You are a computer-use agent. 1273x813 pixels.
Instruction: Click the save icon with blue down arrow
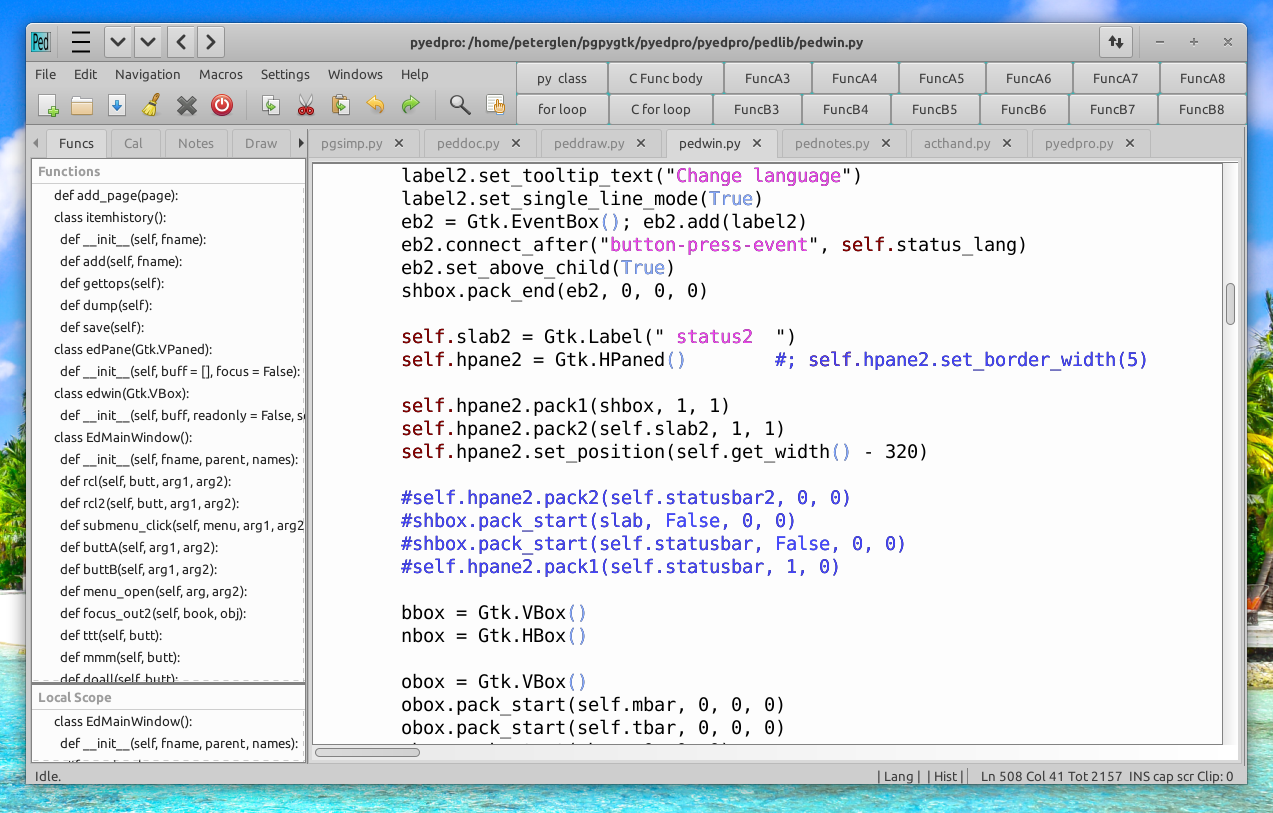pyautogui.click(x=116, y=105)
